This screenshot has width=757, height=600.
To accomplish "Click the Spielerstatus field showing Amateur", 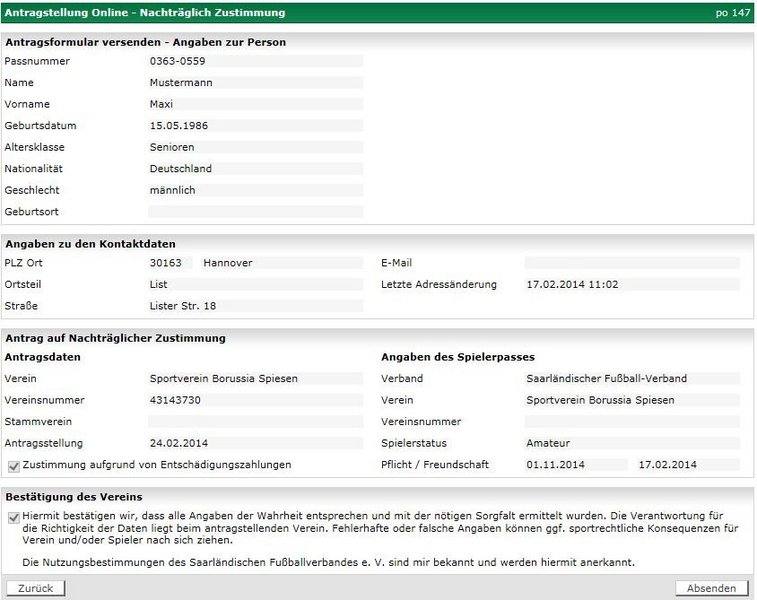I will [x=631, y=443].
